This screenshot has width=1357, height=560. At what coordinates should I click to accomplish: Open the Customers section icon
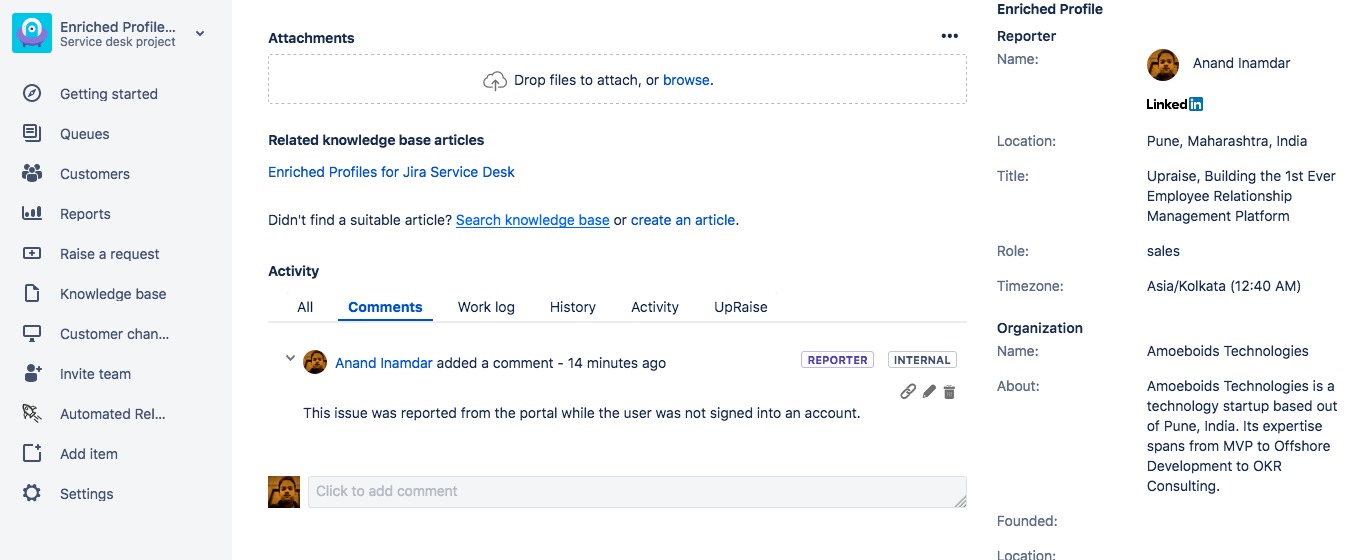pos(32,174)
